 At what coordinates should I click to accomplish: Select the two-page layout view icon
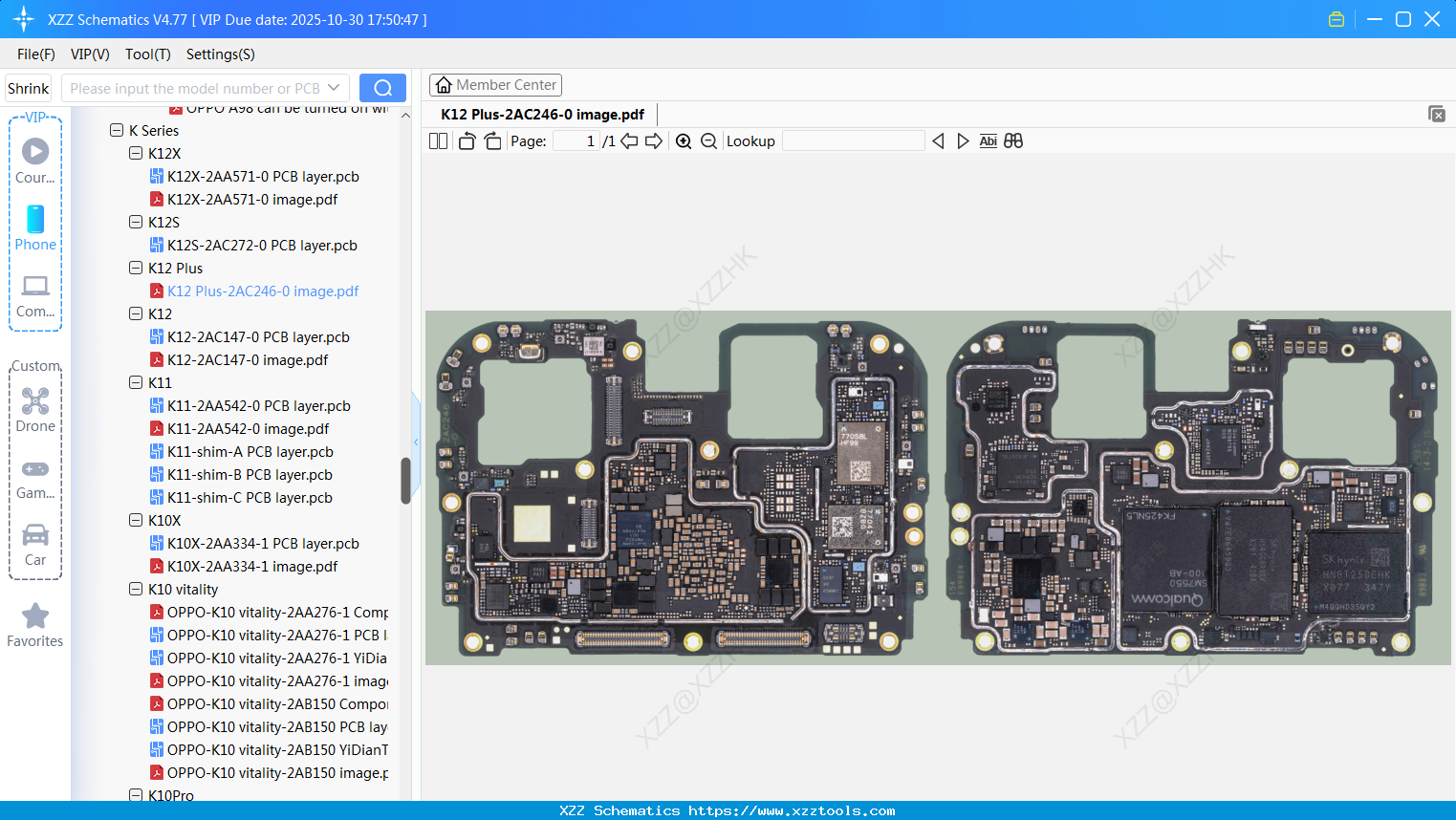437,140
